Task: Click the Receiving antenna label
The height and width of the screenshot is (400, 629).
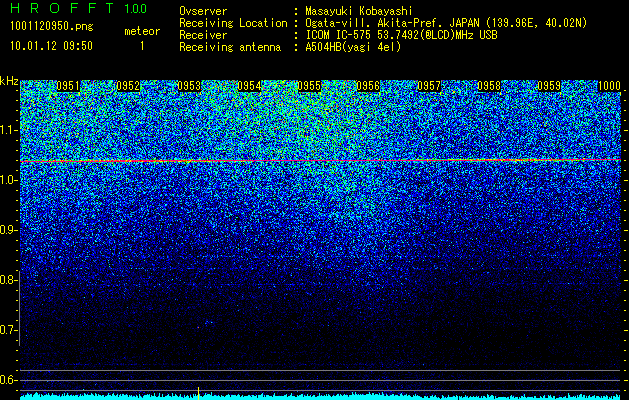Action: pos(230,47)
